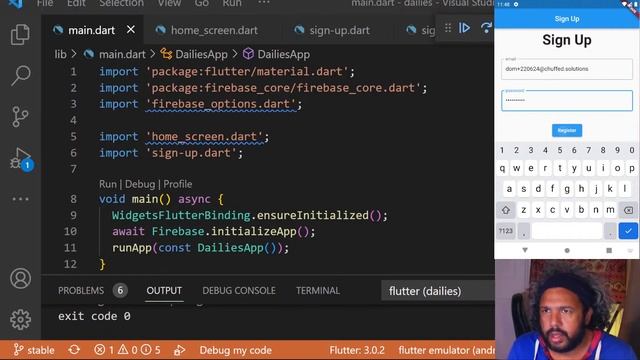
Task: Click the debug Step Over button
Action: [x=486, y=28]
